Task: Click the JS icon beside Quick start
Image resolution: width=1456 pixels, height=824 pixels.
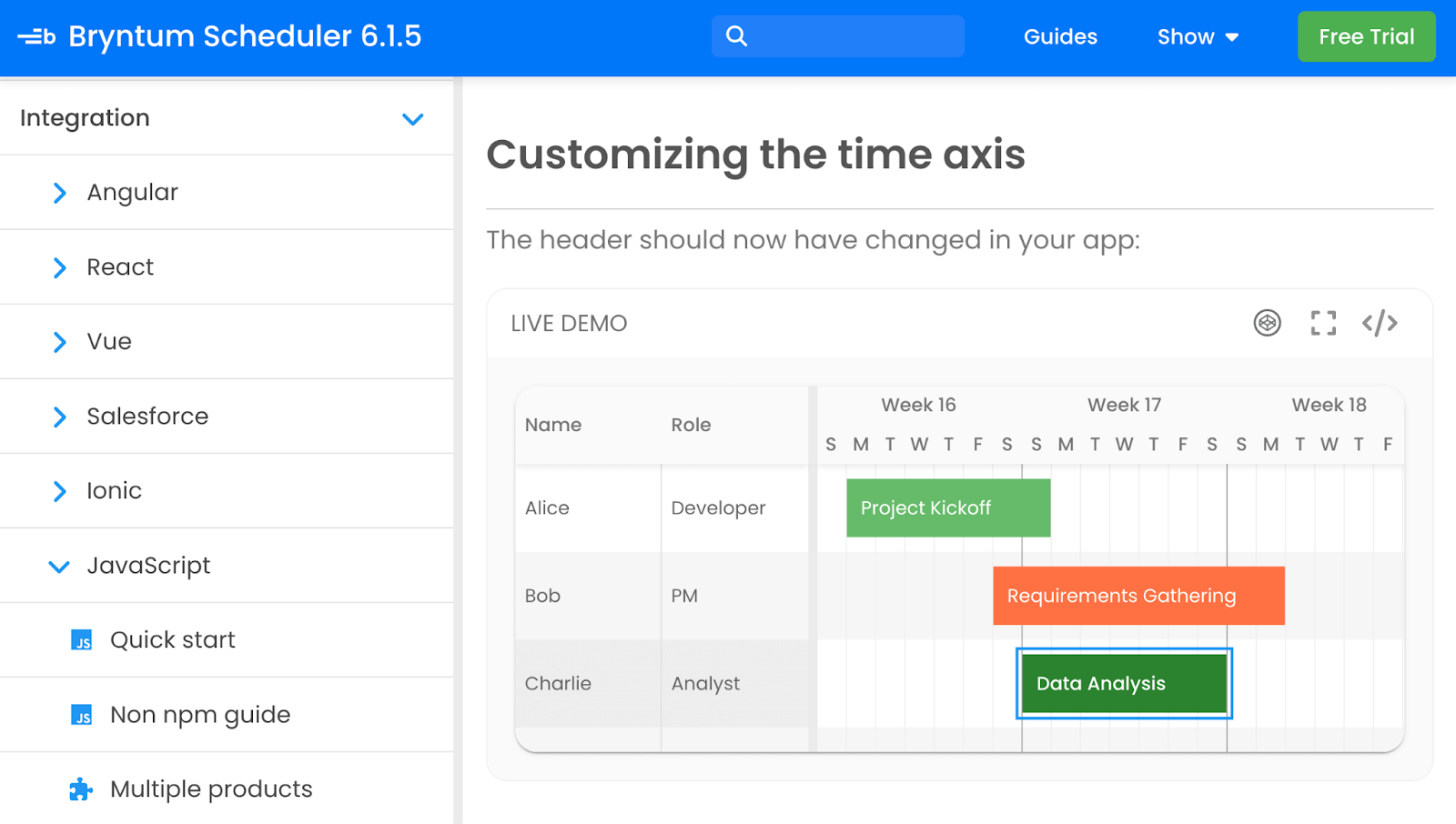Action: [x=81, y=640]
